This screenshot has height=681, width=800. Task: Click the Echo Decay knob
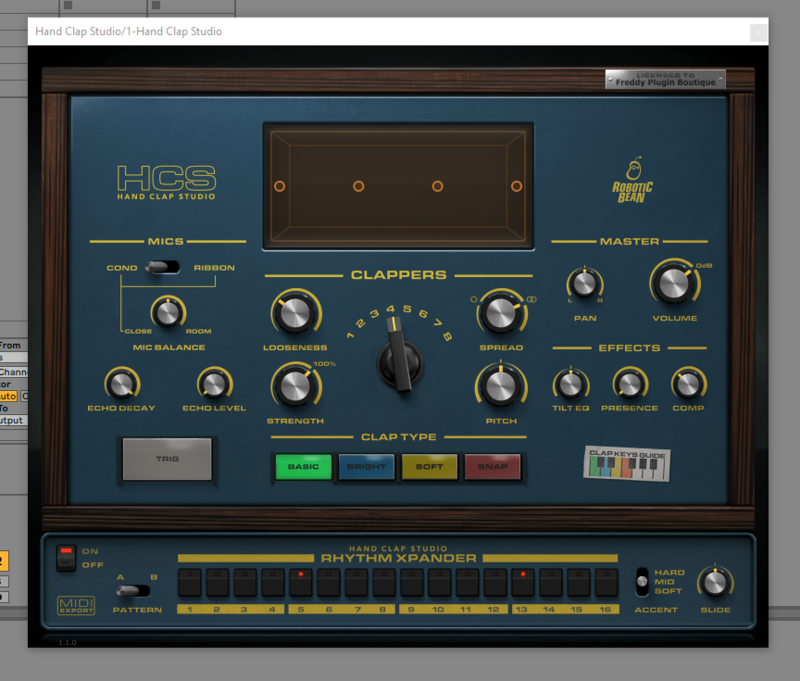point(121,384)
